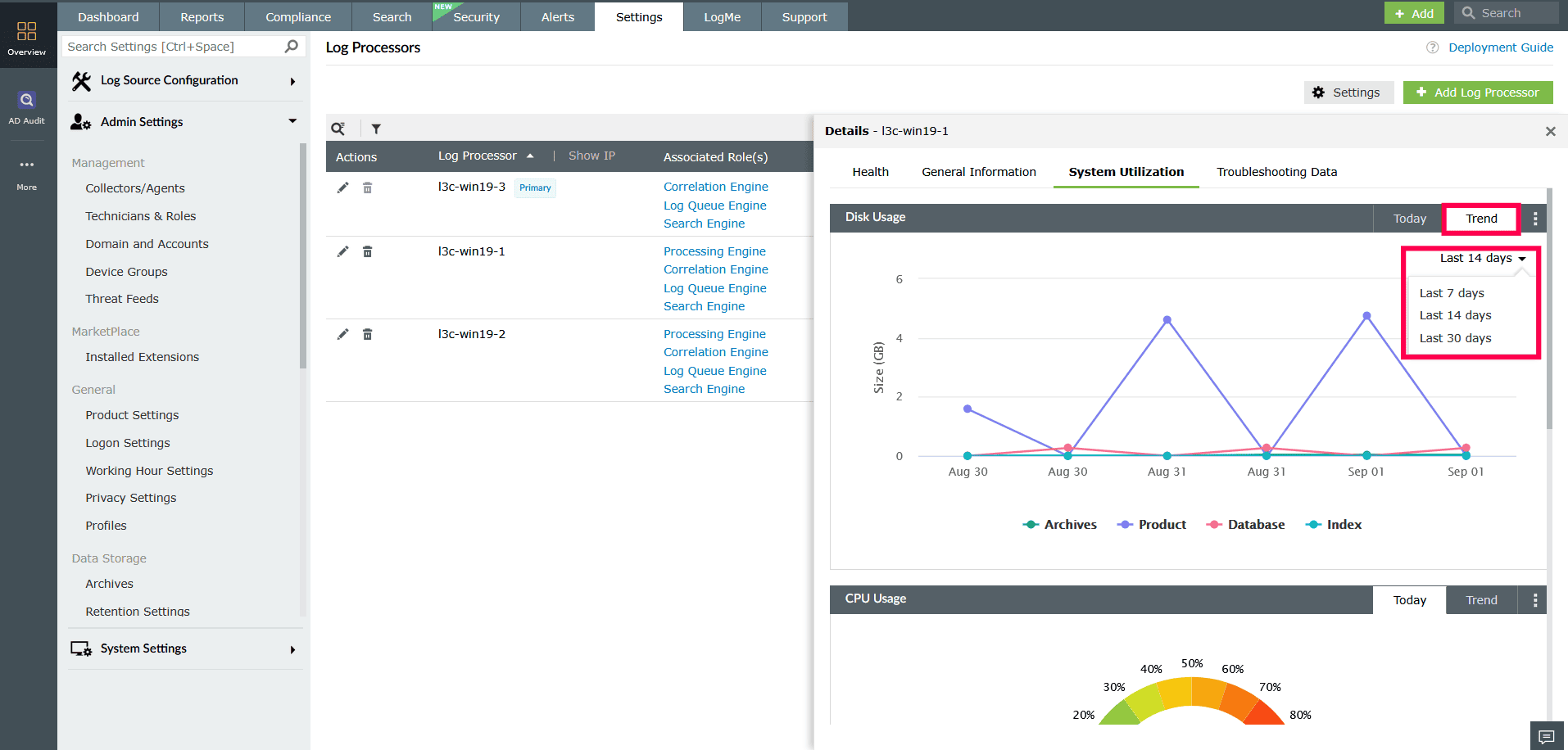Click the advanced search icon in table header
The height and width of the screenshot is (750, 1568).
coord(338,129)
